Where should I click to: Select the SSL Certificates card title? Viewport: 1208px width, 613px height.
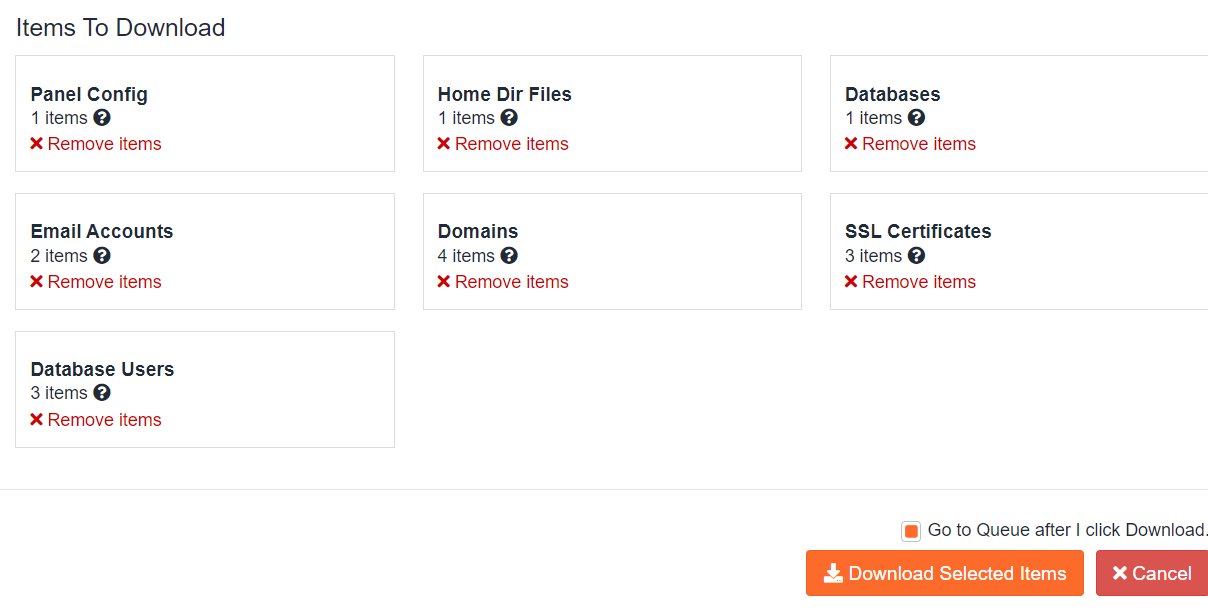click(918, 231)
